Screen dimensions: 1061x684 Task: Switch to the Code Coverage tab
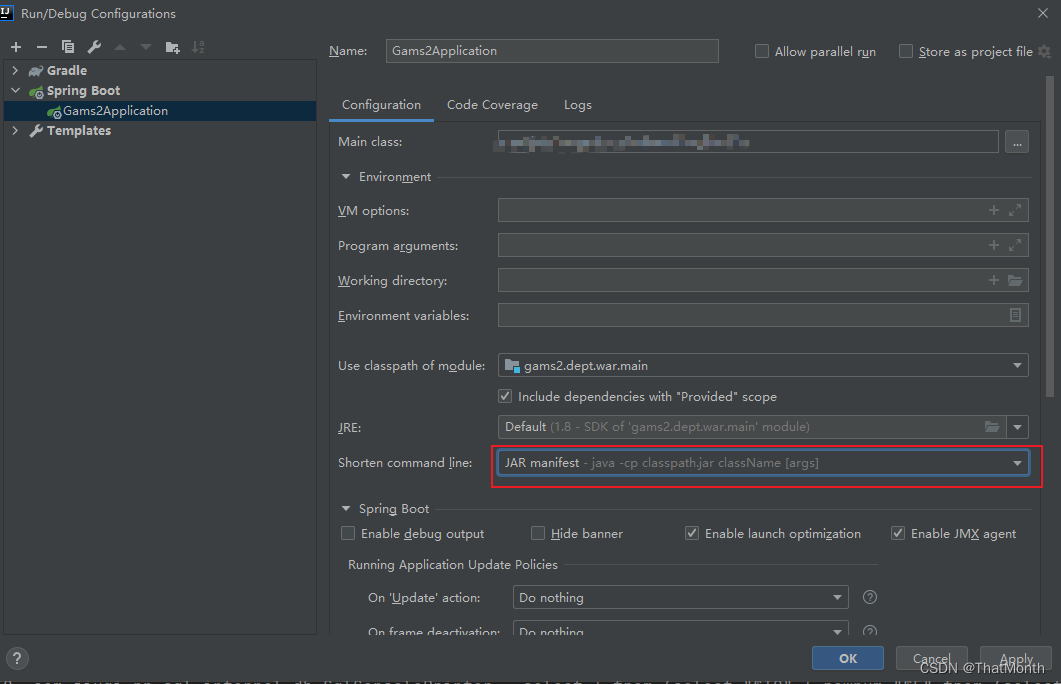click(492, 105)
